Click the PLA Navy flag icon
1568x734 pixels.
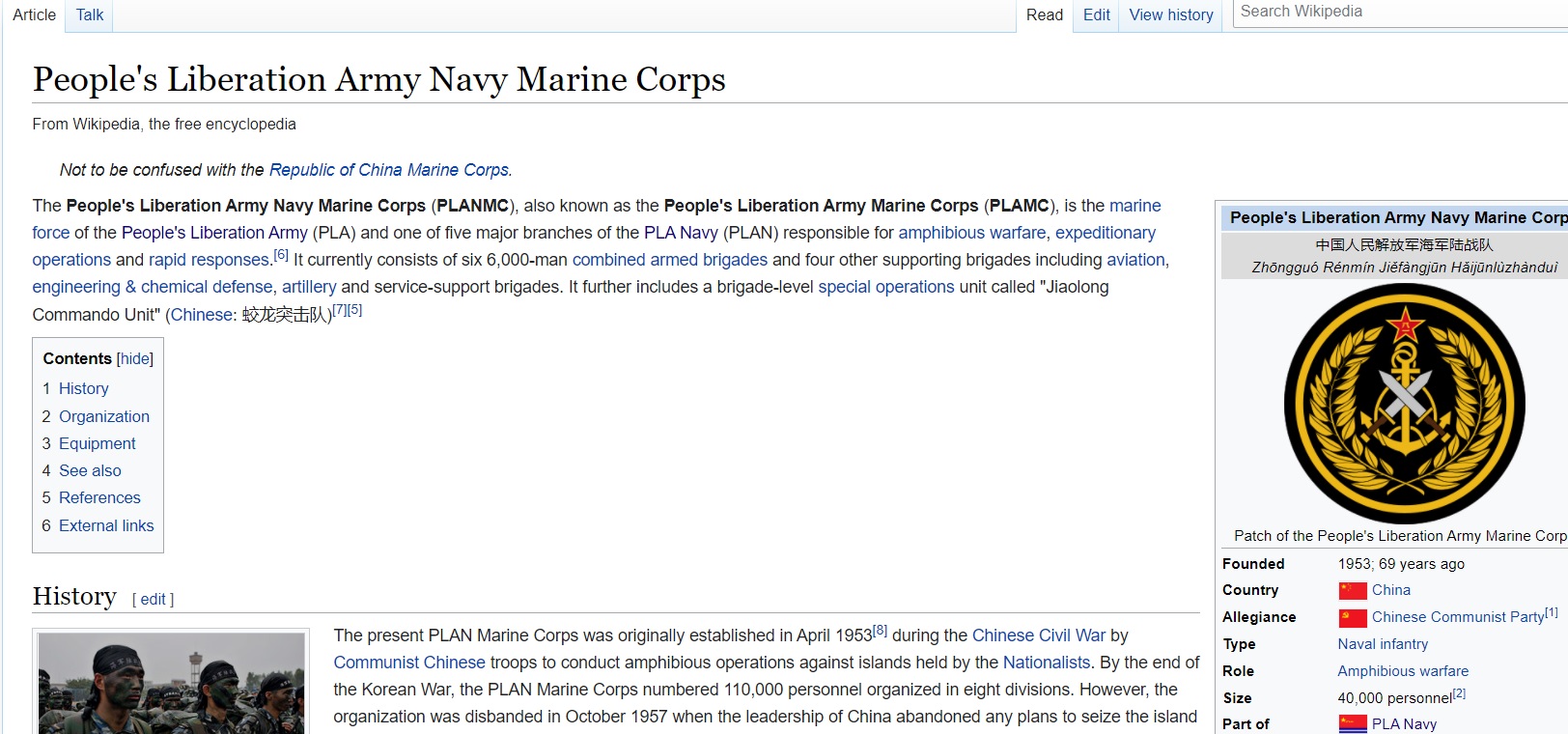click(x=1352, y=723)
